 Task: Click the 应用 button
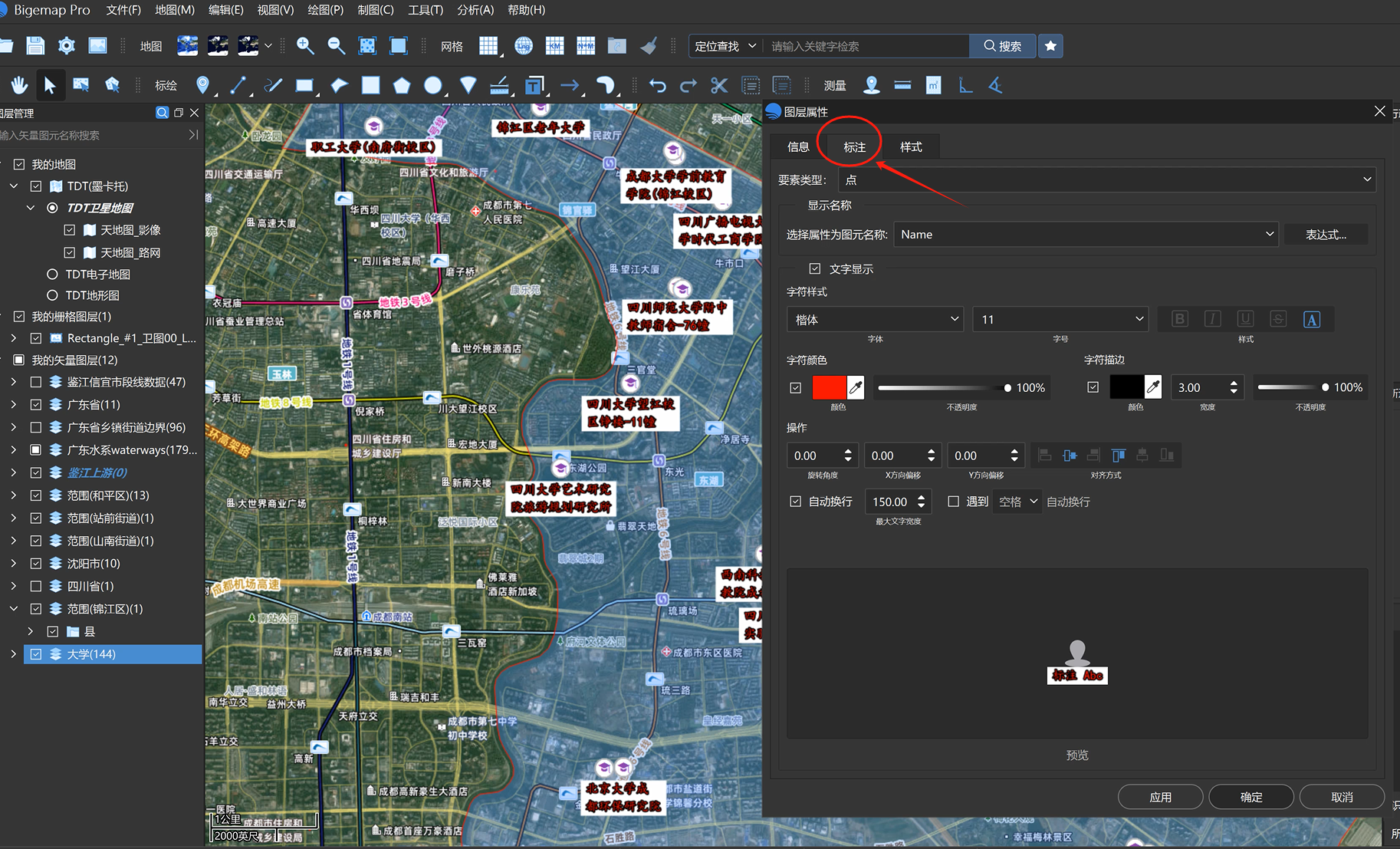coord(1160,797)
